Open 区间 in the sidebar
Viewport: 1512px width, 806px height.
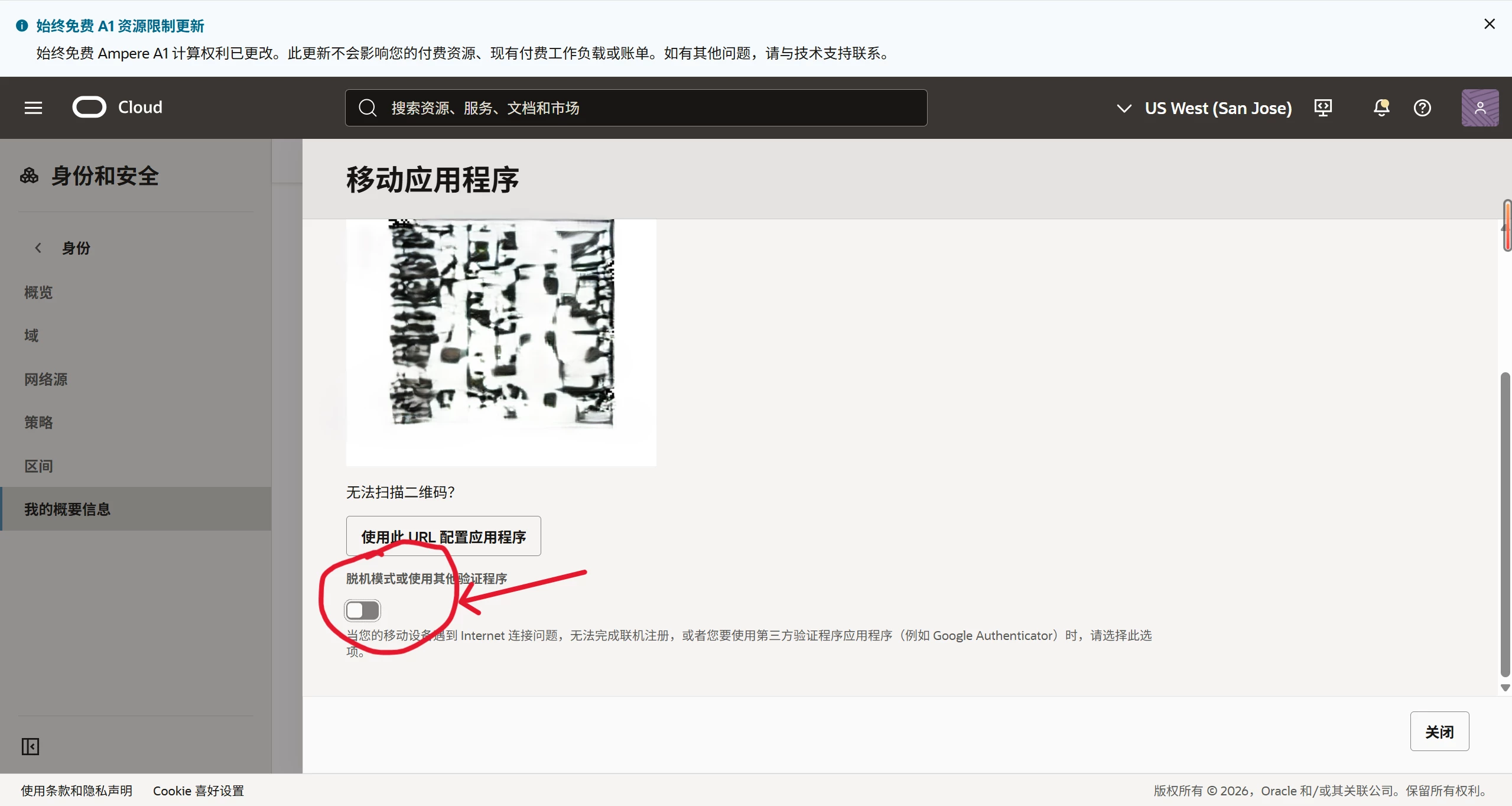click(38, 466)
